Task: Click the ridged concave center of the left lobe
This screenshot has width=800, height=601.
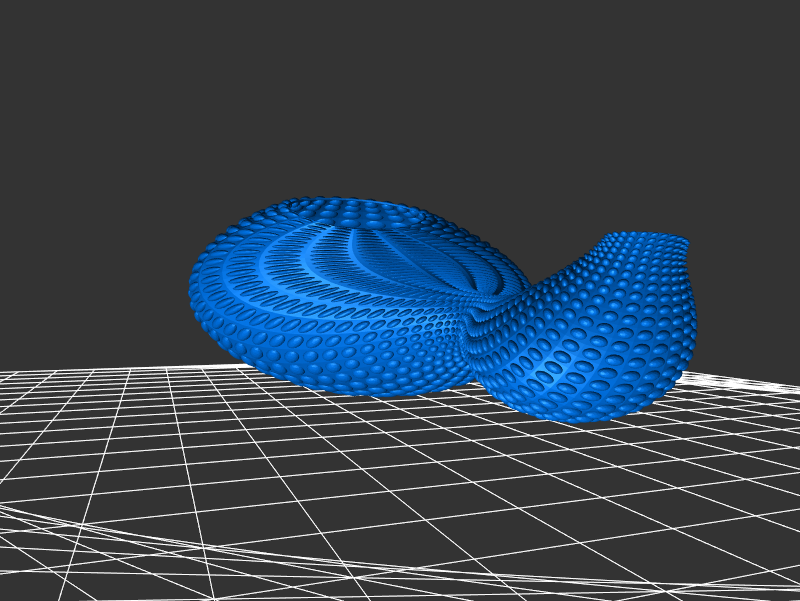Action: pos(400,262)
